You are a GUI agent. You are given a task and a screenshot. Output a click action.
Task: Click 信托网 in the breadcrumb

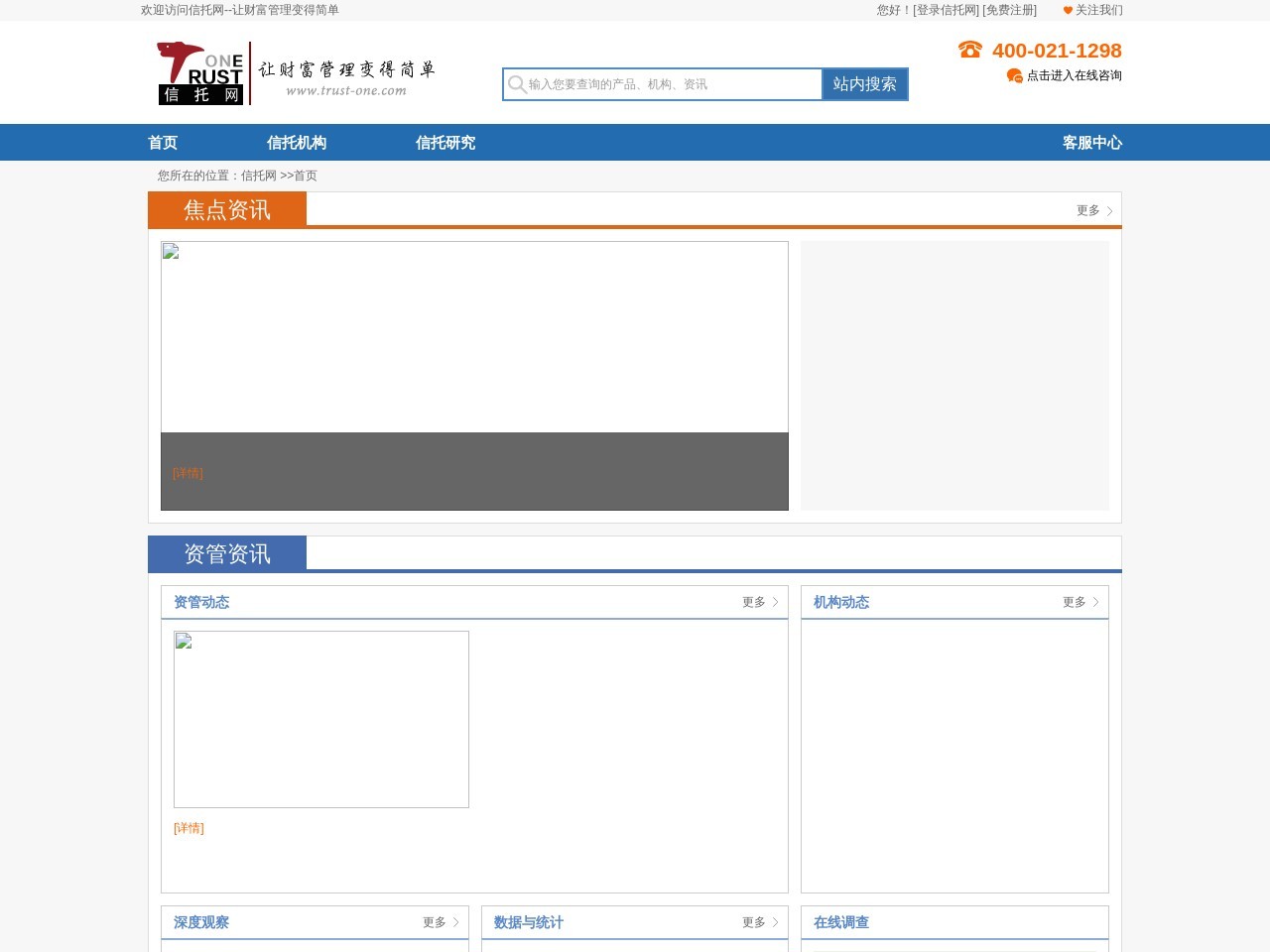pyautogui.click(x=259, y=176)
